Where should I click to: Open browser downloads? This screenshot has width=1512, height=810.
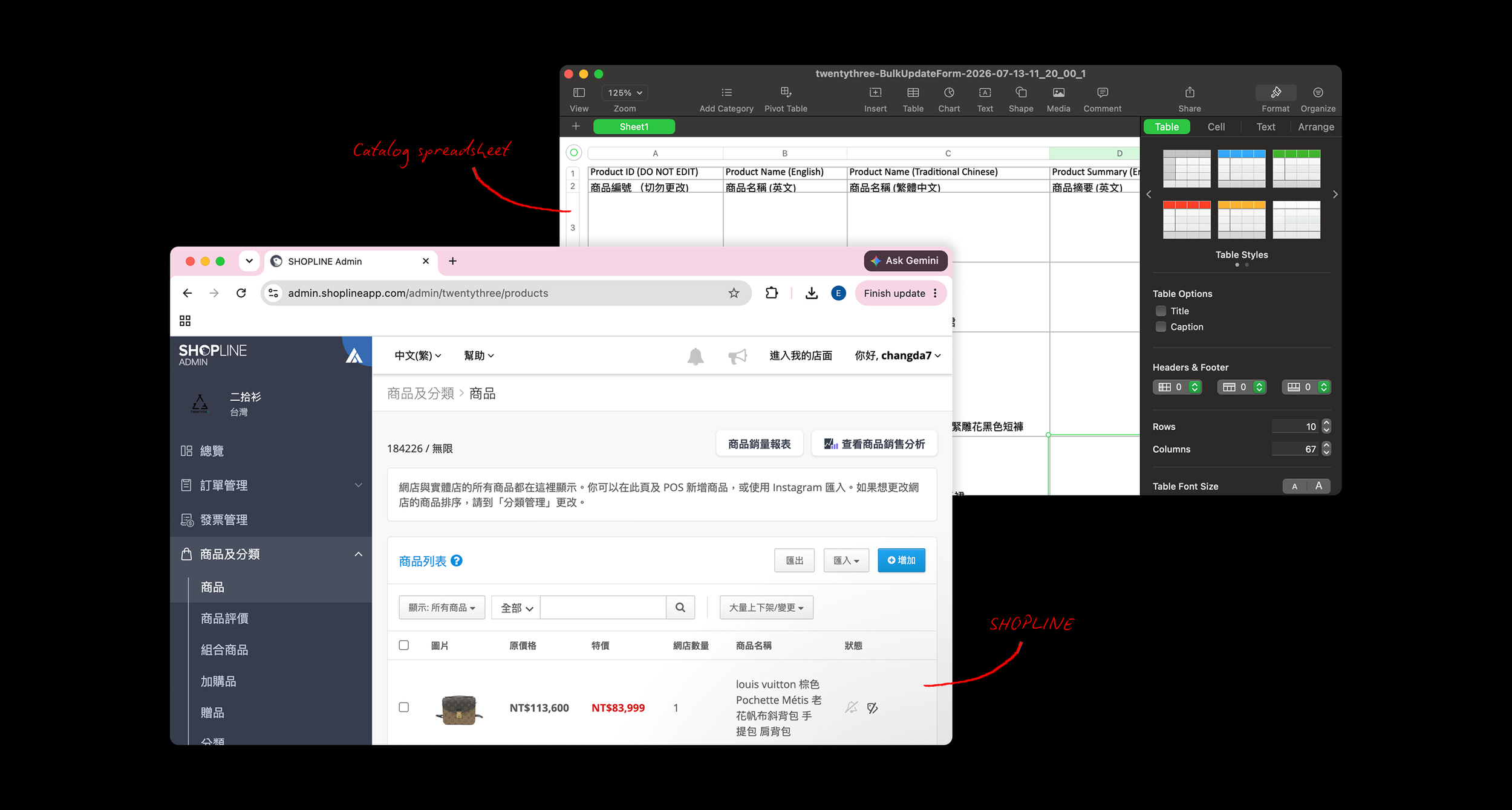812,293
